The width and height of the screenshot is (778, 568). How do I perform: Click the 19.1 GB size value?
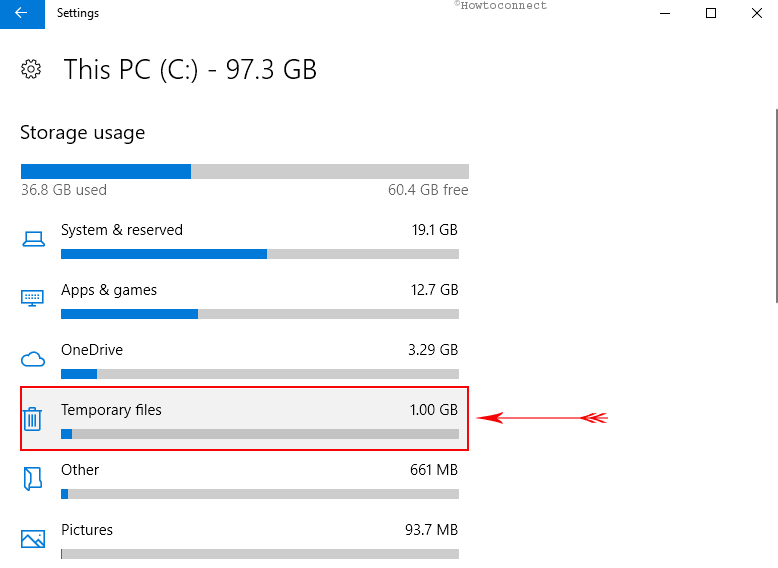pyautogui.click(x=435, y=230)
